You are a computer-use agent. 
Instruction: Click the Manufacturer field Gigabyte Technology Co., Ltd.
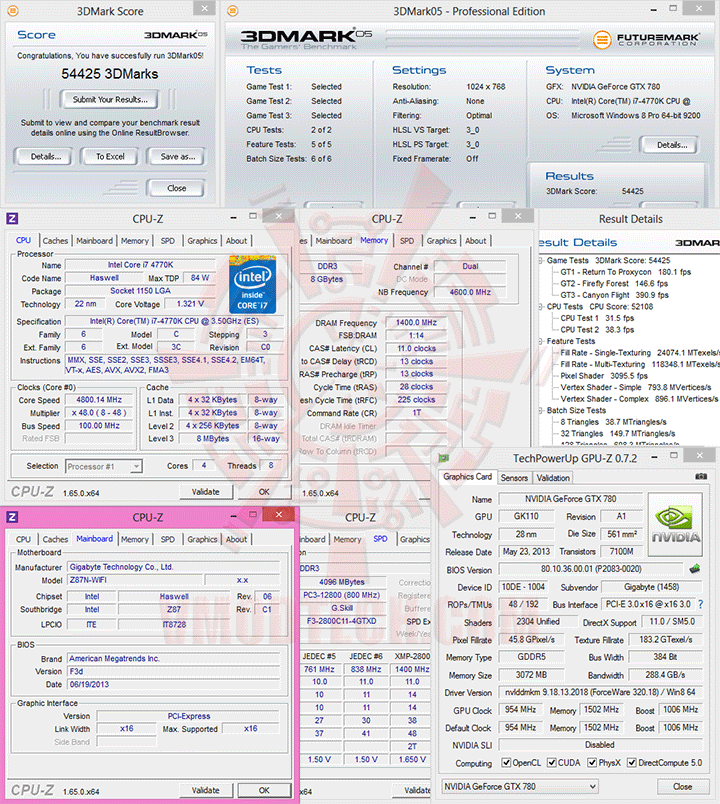click(174, 567)
